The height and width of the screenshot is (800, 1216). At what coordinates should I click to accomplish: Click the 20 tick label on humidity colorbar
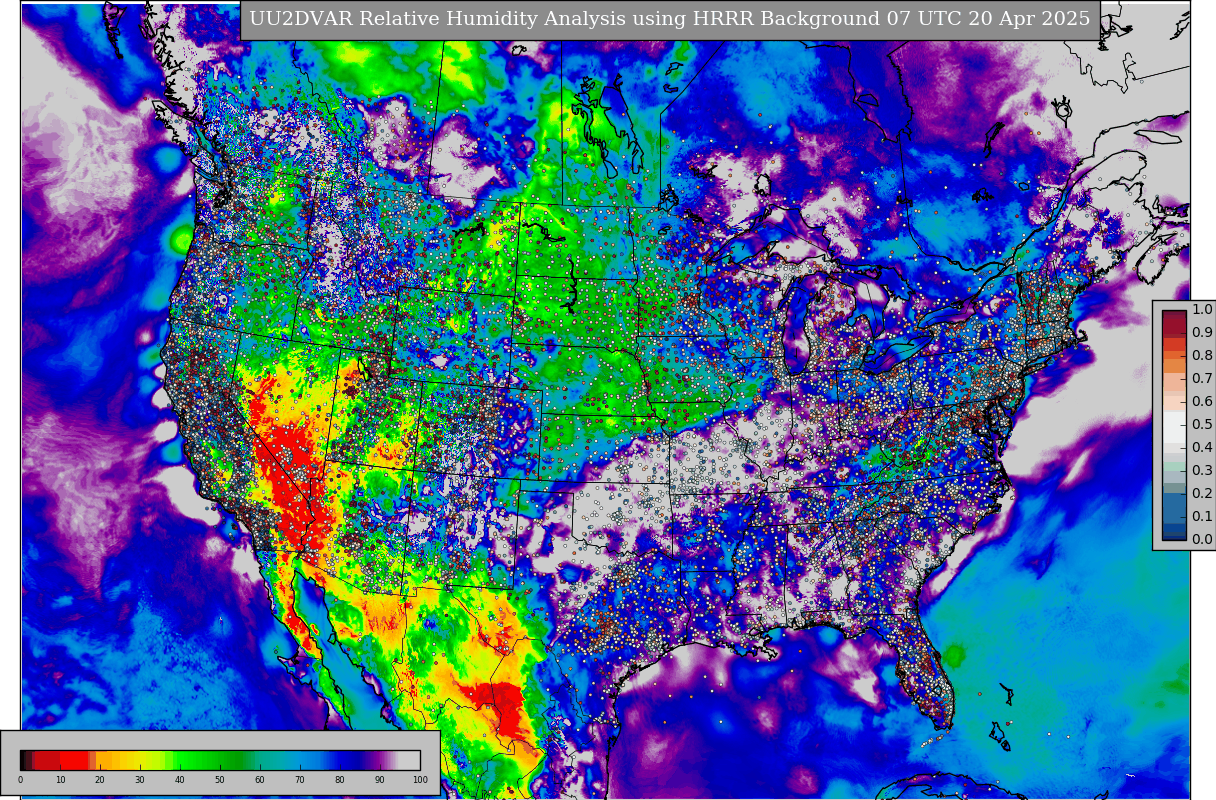pos(100,780)
